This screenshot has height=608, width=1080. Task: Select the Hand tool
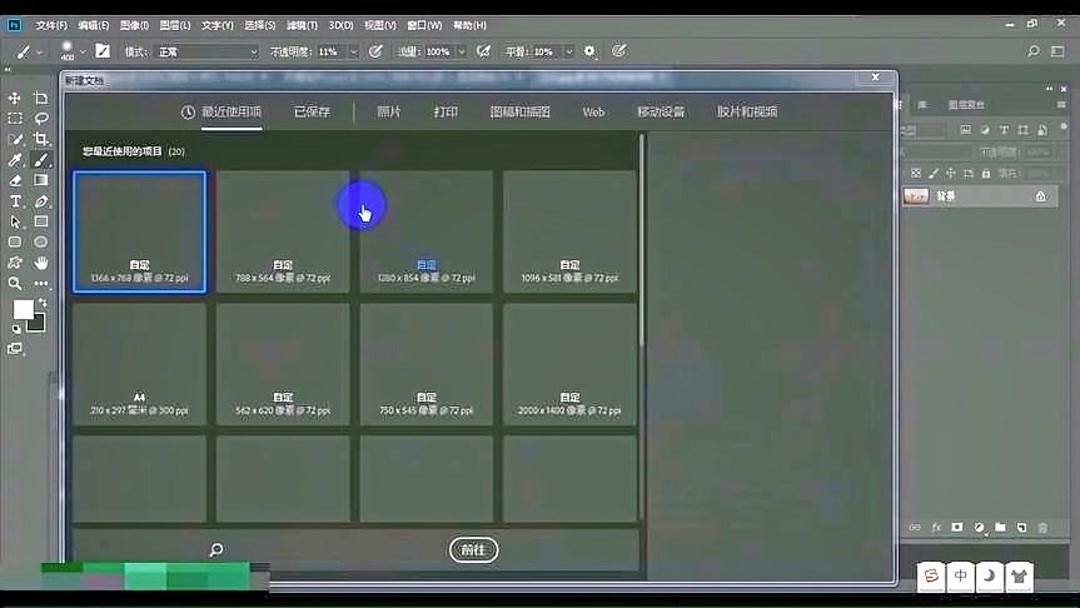(40, 261)
